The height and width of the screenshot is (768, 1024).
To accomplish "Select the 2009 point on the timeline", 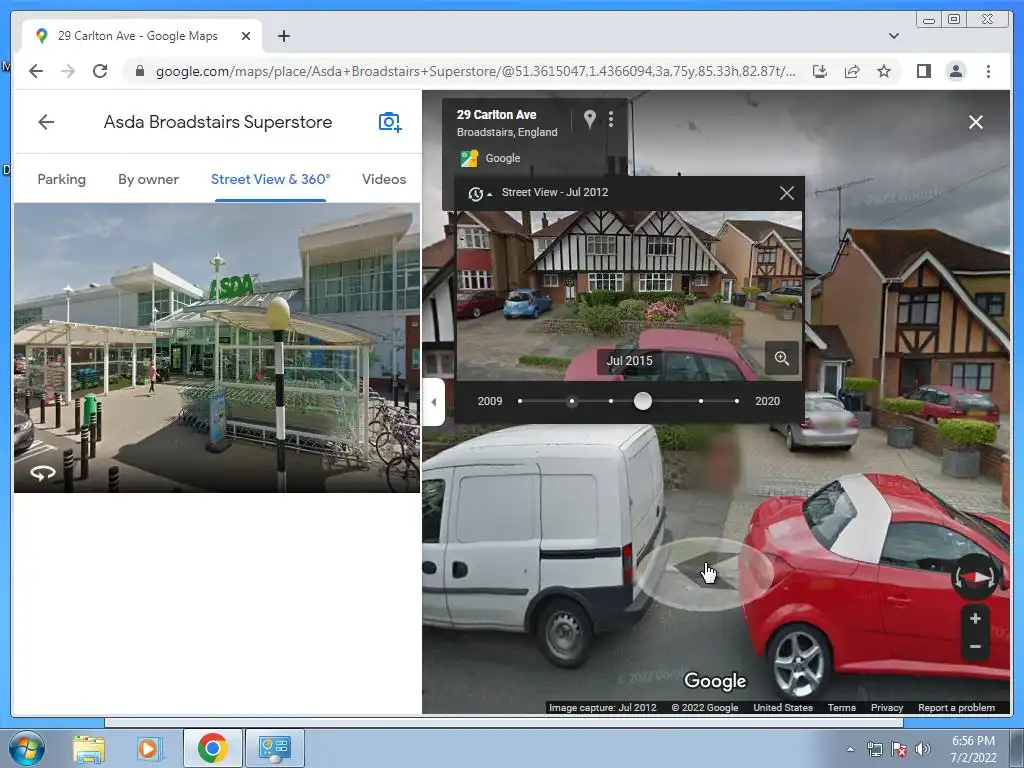I will click(520, 401).
